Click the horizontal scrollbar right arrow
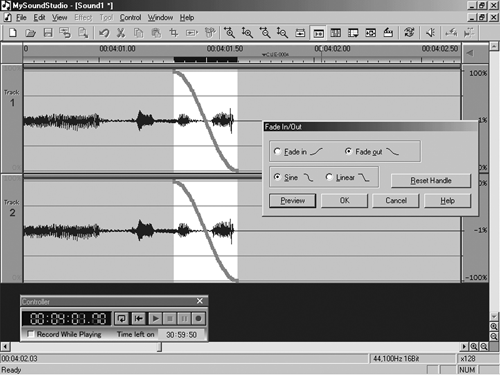 pyautogui.click(x=464, y=347)
